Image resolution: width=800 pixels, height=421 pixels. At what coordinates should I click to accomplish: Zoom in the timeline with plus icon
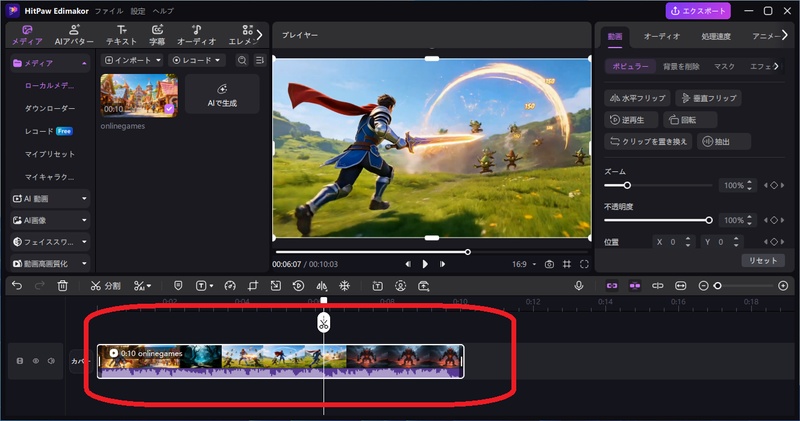tap(783, 286)
